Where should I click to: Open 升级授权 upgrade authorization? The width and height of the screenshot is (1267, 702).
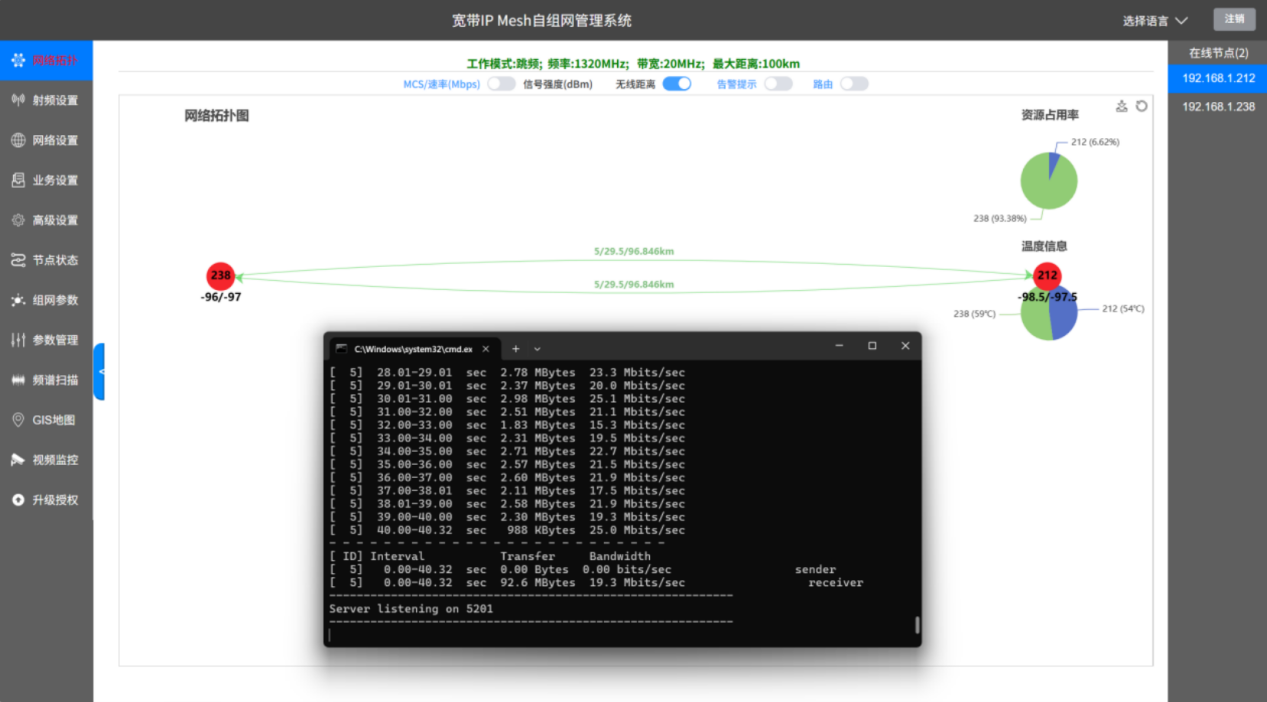pyautogui.click(x=46, y=500)
